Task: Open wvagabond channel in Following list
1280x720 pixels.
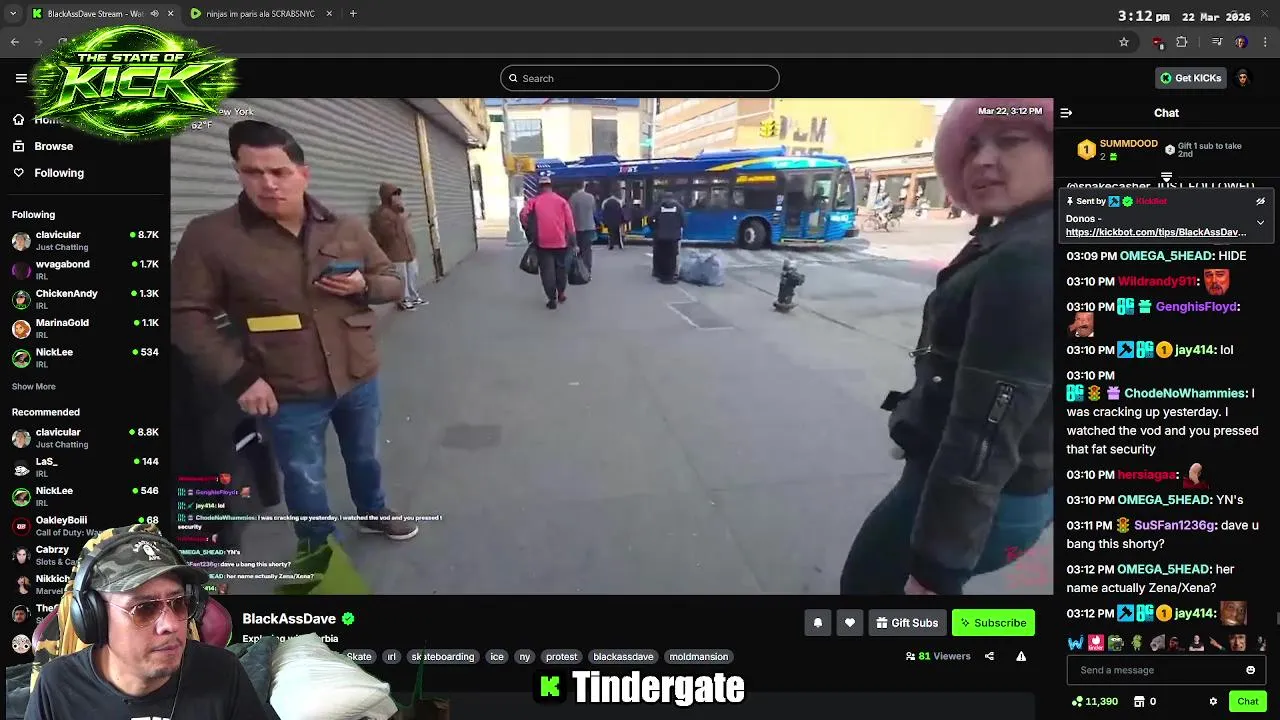Action: click(x=85, y=270)
